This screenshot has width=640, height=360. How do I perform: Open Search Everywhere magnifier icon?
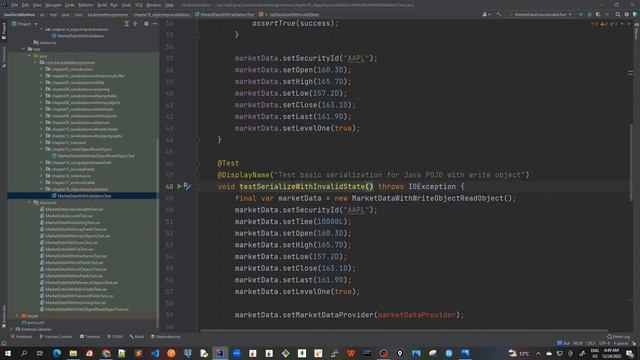click(x=618, y=14)
